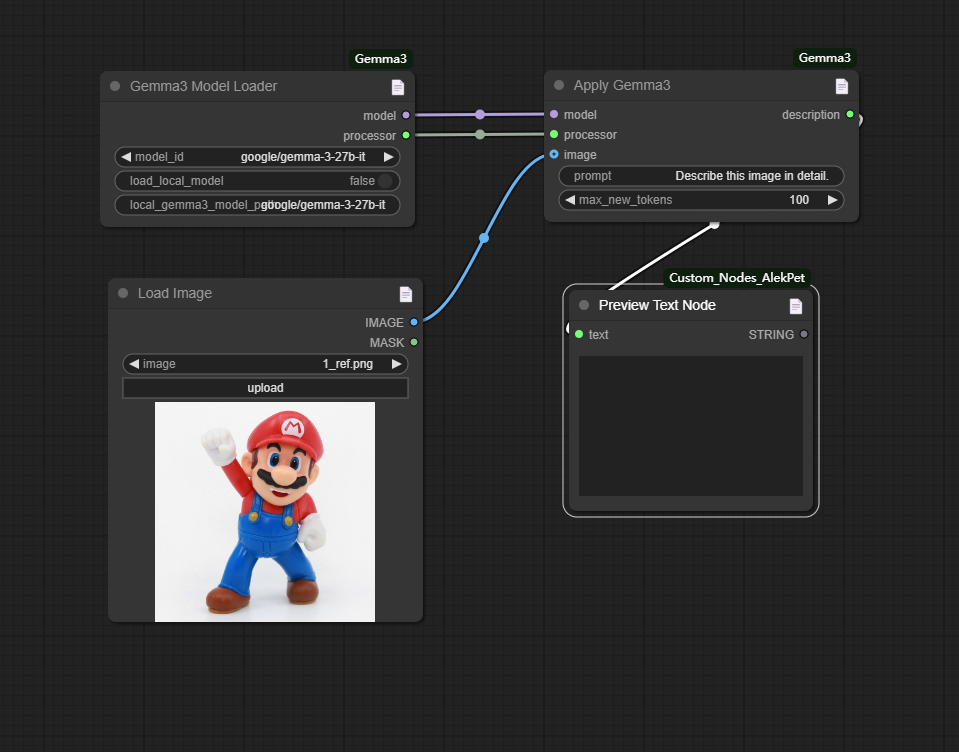Click the upload button in Load Image
This screenshot has height=752, width=959.
265,388
